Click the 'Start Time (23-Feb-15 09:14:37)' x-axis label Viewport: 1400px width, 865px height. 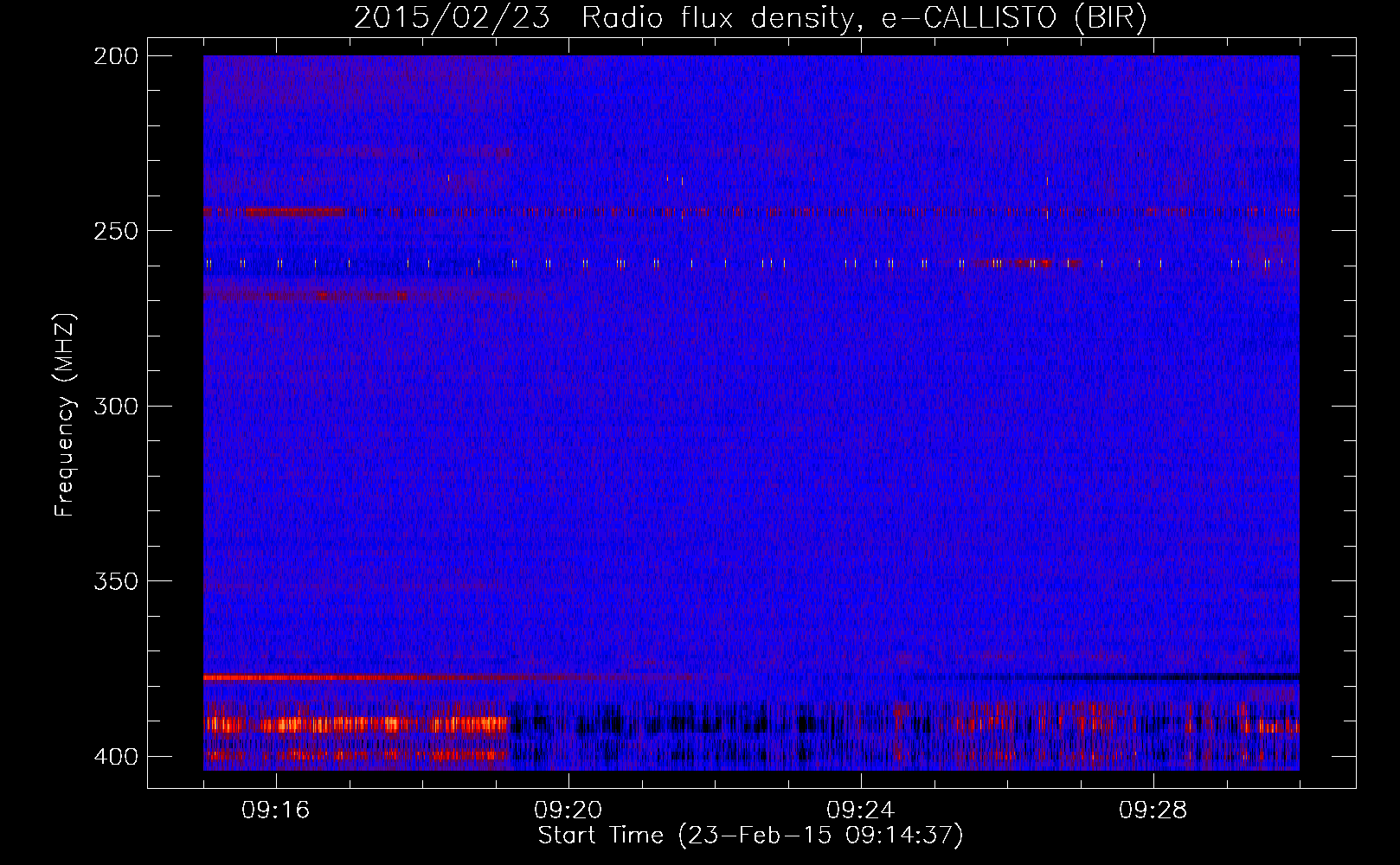[750, 836]
